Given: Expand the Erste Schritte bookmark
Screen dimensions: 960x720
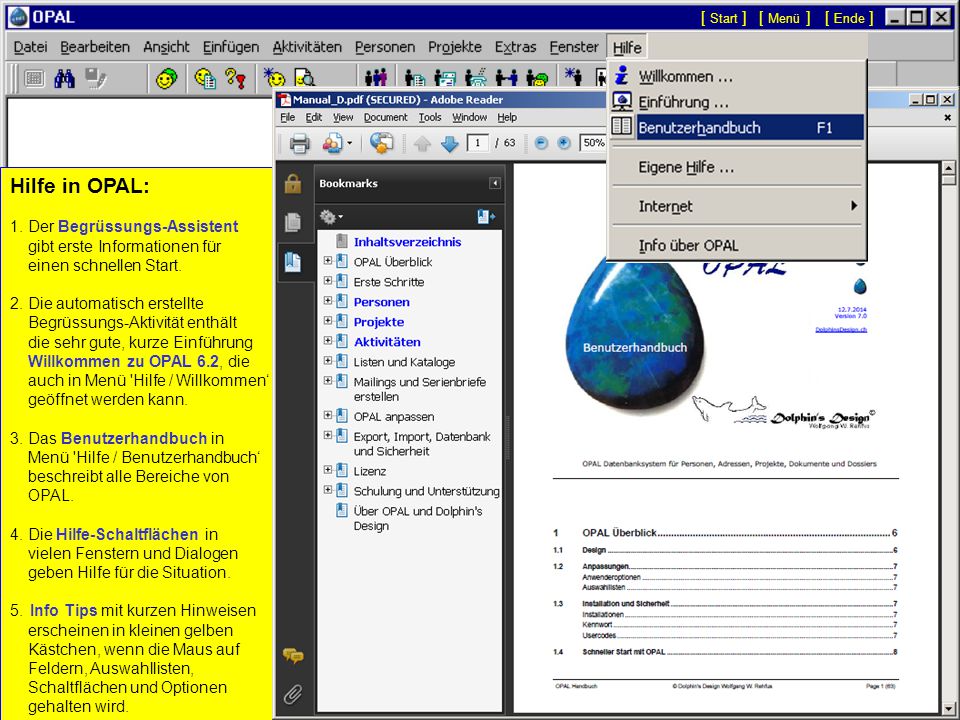Looking at the screenshot, I should (x=328, y=280).
